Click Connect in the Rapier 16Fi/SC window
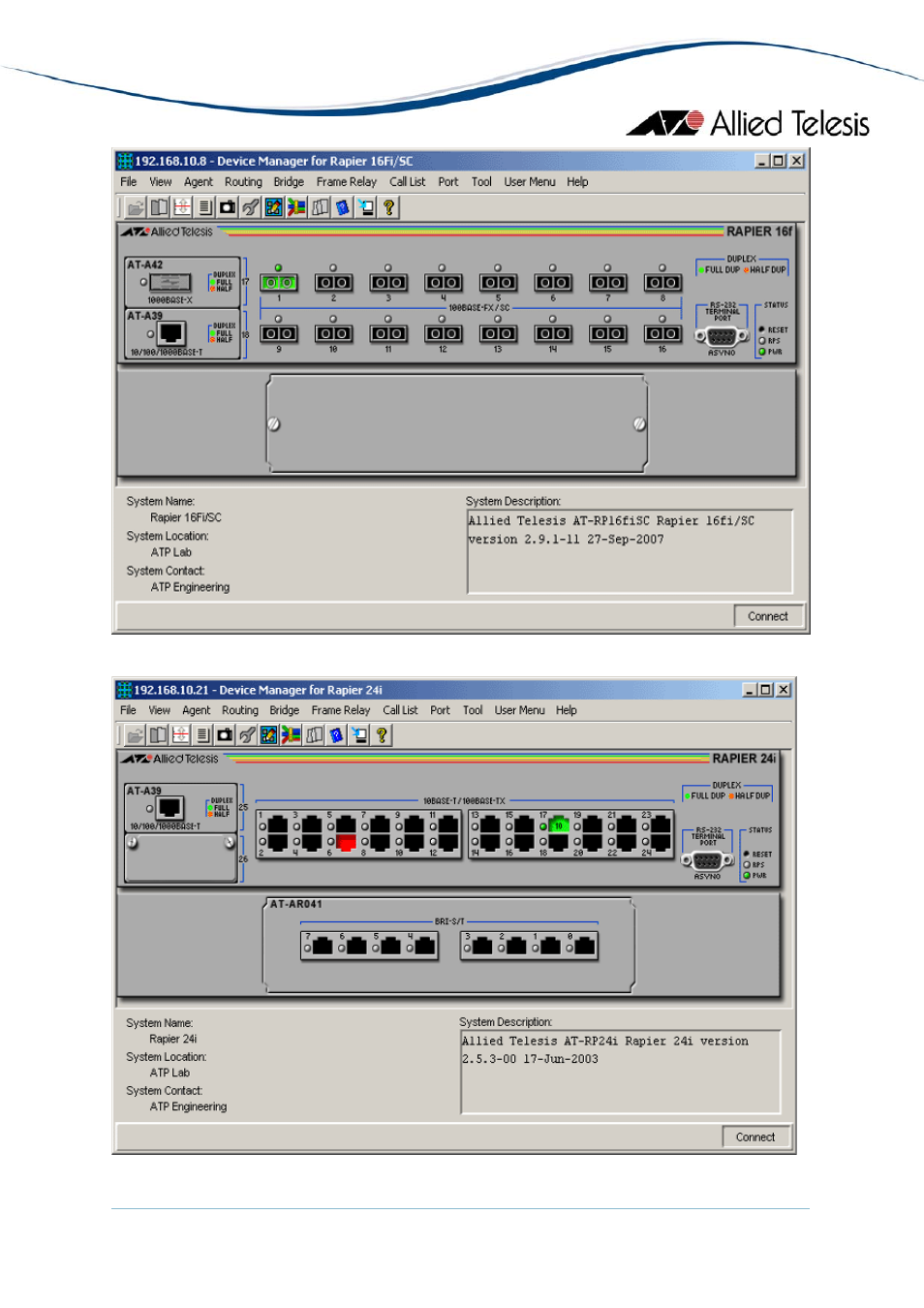The width and height of the screenshot is (924, 1308). [x=768, y=616]
